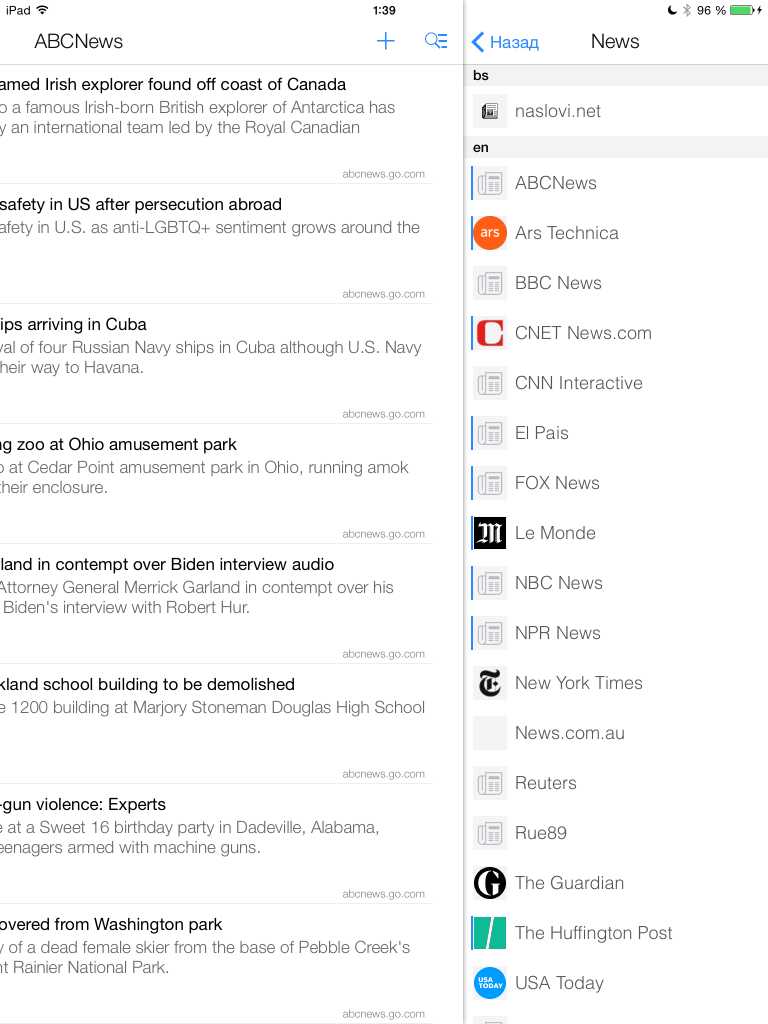Open New York Times source

click(x=616, y=683)
